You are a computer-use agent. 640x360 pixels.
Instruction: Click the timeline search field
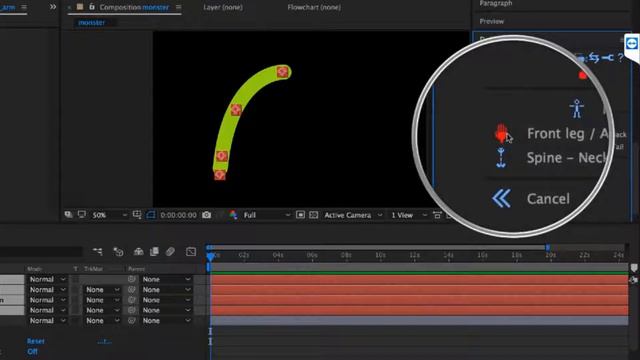(x=41, y=251)
